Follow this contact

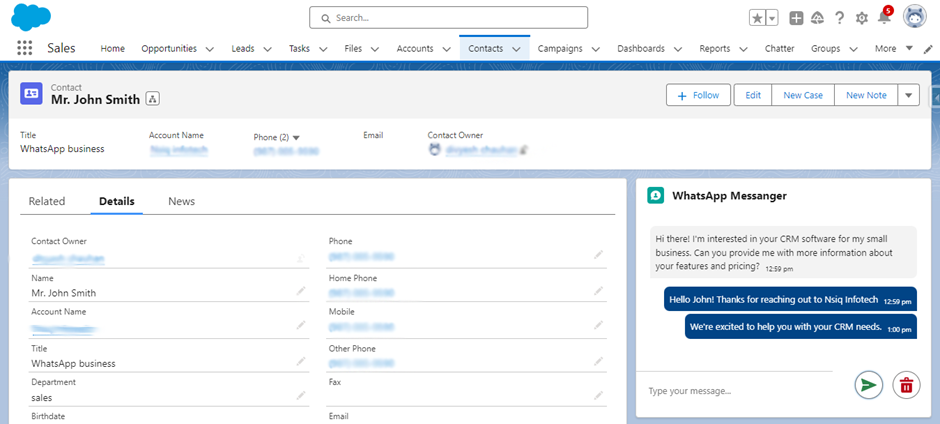(x=698, y=95)
